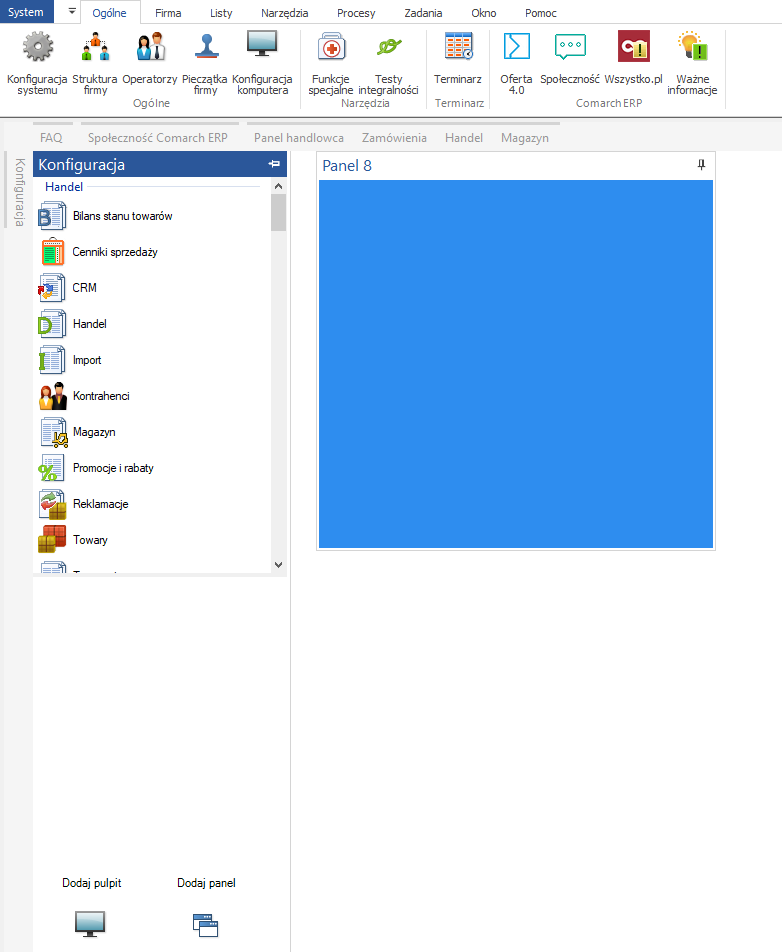Click the Import document icon

pos(52,360)
